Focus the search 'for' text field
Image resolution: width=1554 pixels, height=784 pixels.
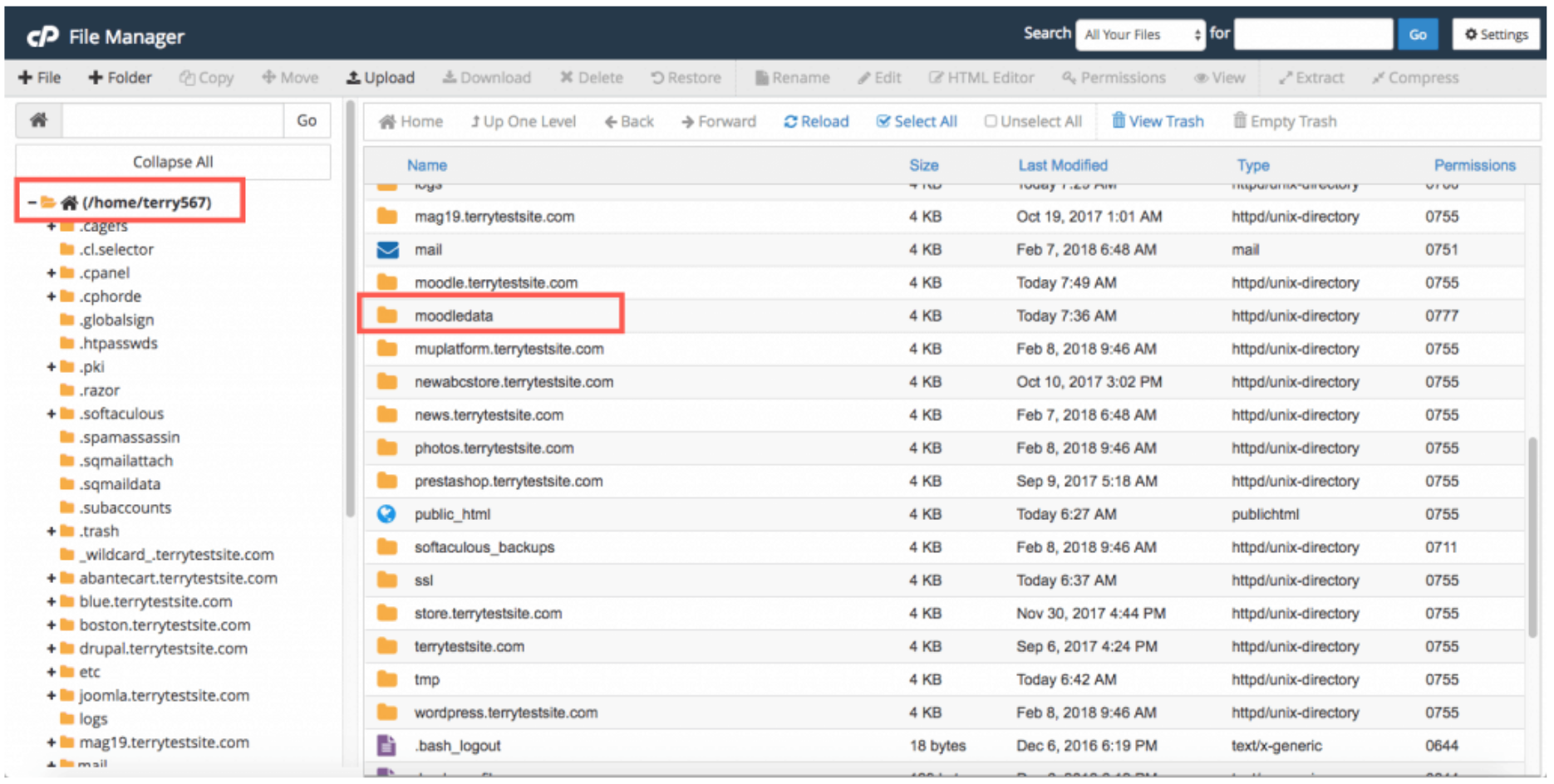coord(1313,34)
